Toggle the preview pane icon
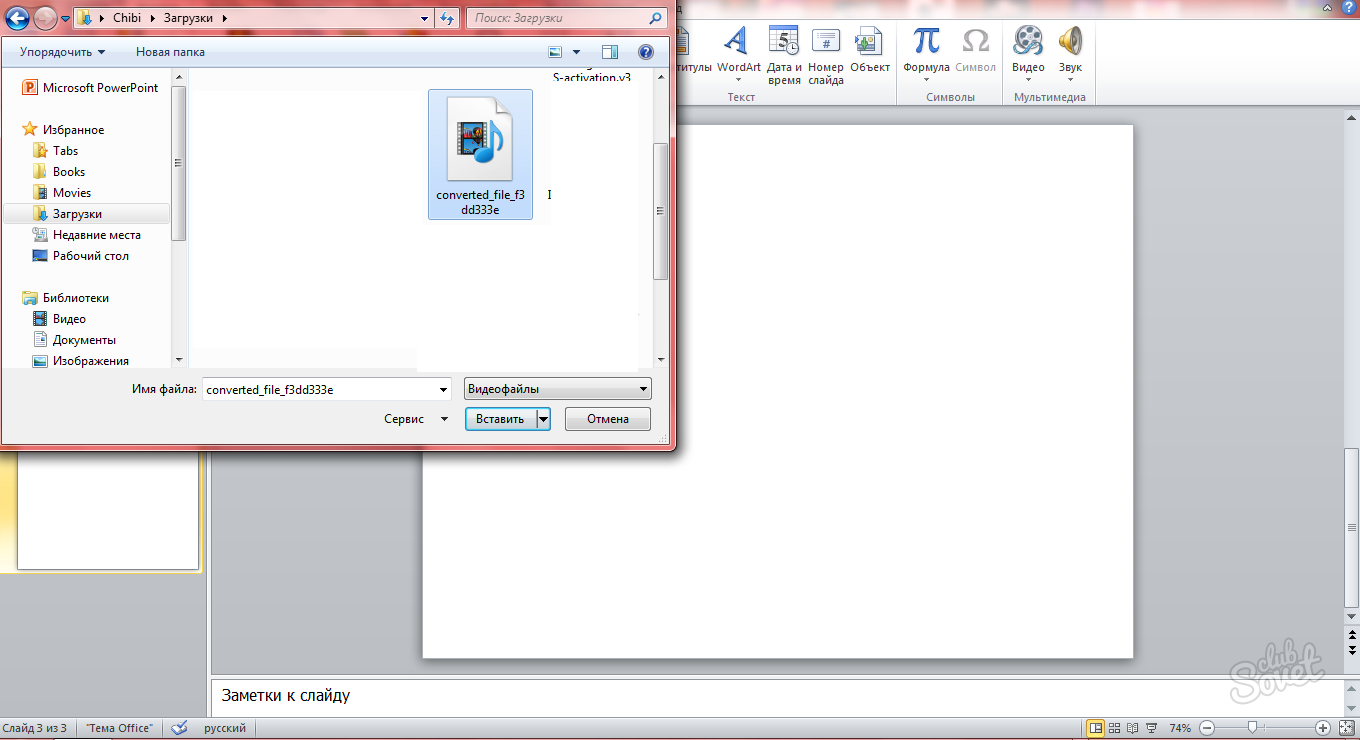The image size is (1360, 740). coord(610,52)
